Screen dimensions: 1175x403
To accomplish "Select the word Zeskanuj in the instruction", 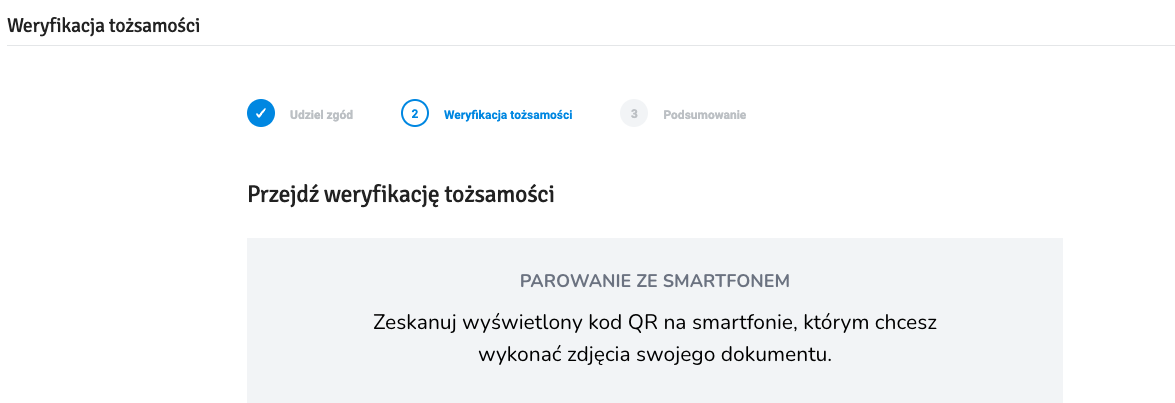I will pyautogui.click(x=414, y=324).
